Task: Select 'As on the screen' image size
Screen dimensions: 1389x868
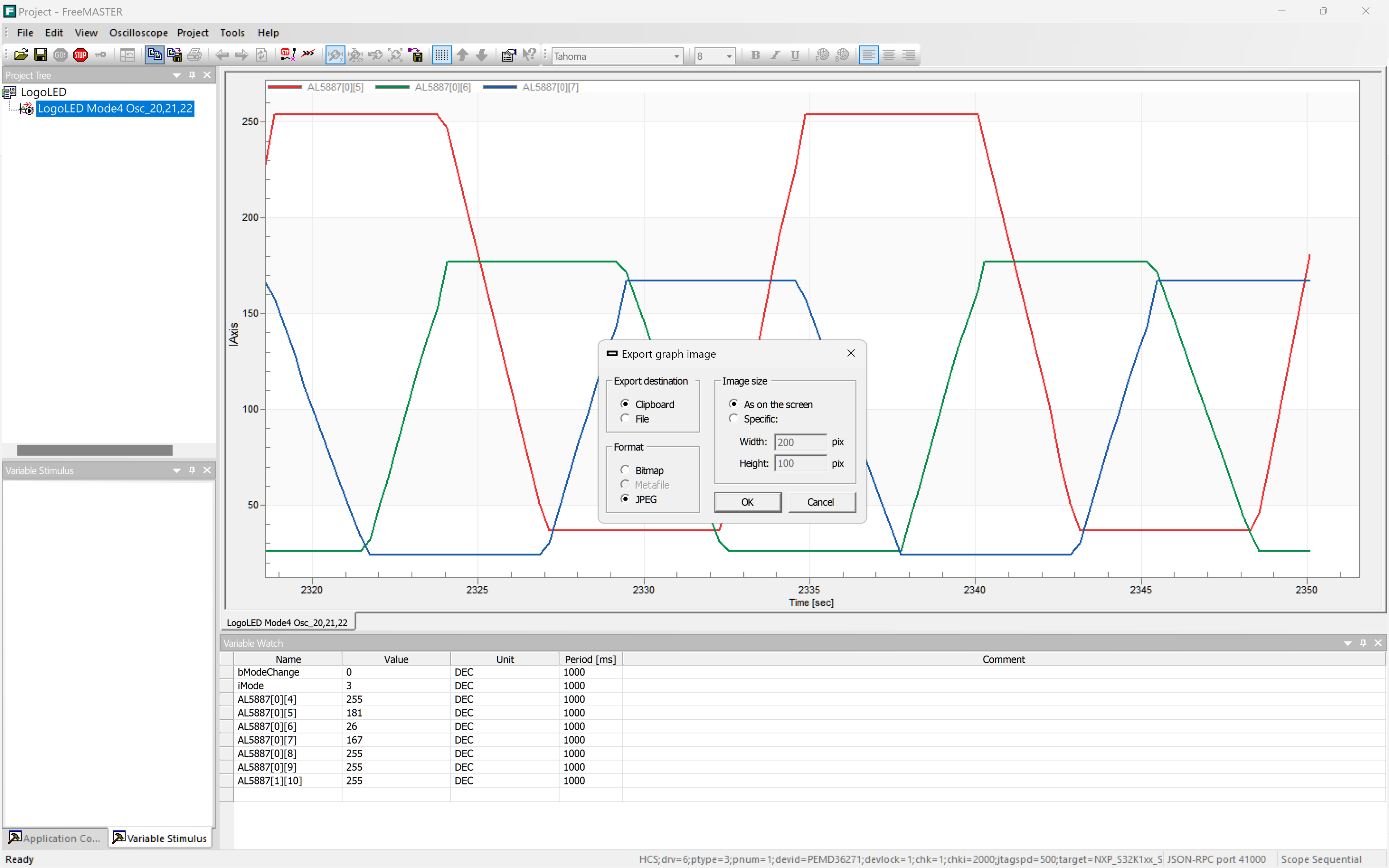Action: [x=771, y=404]
